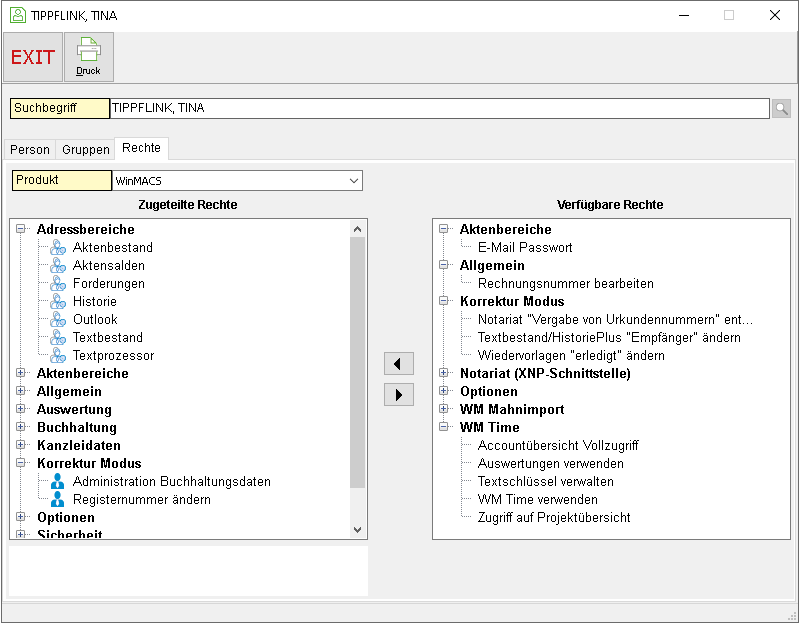This screenshot has width=800, height=624.
Task: Click the Zugeteilte Rechte scrollbar thumb
Action: [358, 362]
